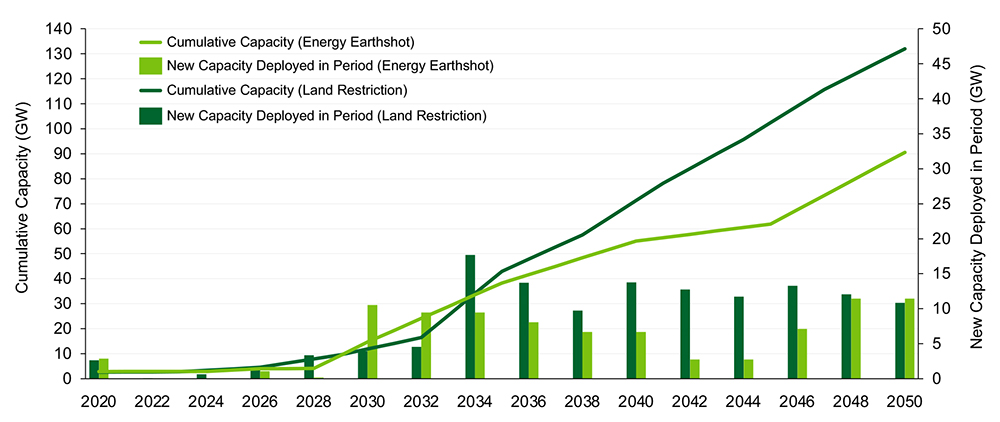Select the New Capacity Deployed (Energy Earthshot) legend label
This screenshot has width=1000, height=422.
(x=331, y=66)
